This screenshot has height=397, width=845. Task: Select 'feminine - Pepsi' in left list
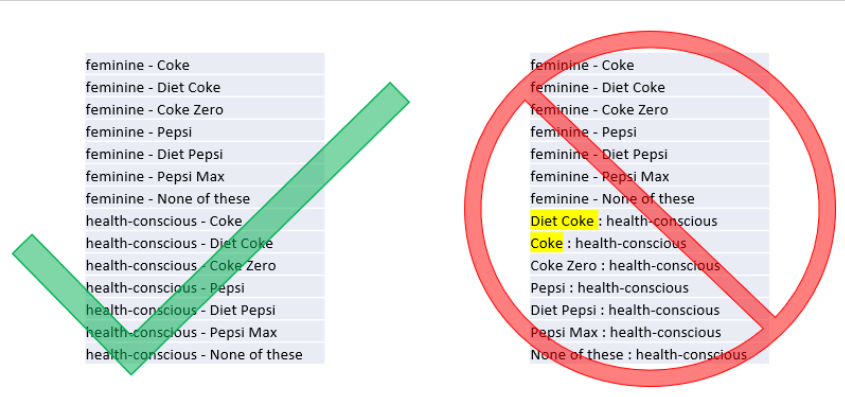point(205,132)
